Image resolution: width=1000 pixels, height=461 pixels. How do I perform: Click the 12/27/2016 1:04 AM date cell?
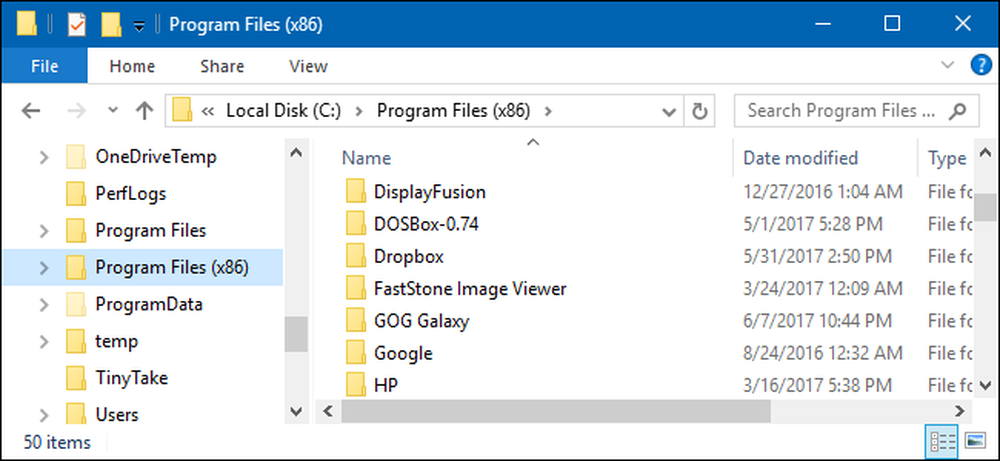tap(823, 191)
